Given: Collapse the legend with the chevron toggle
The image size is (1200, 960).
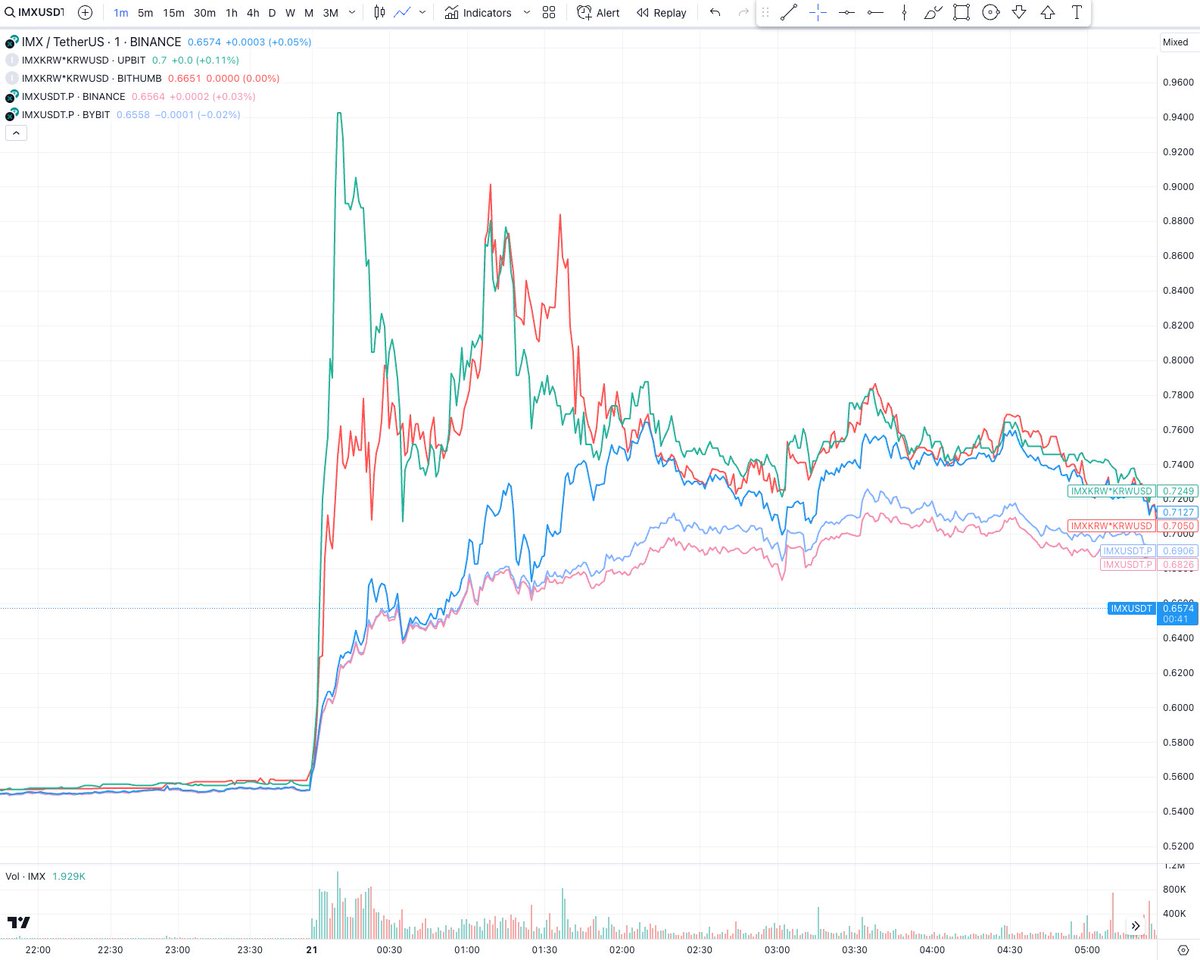Looking at the screenshot, I should click(x=15, y=132).
